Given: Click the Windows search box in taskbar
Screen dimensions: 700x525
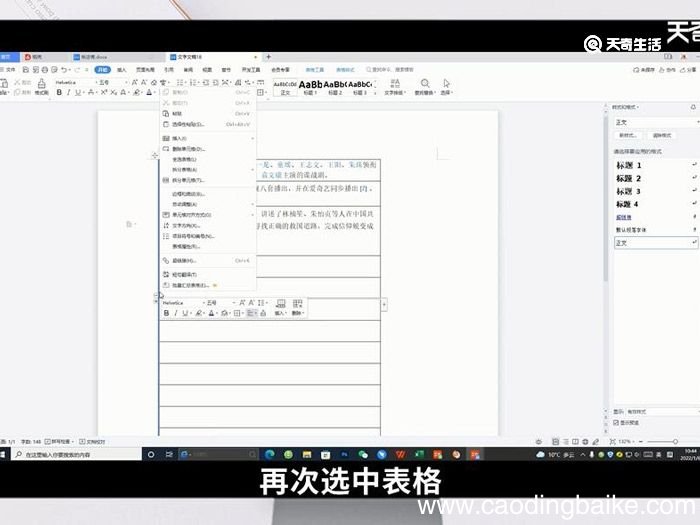Looking at the screenshot, I should point(77,454).
